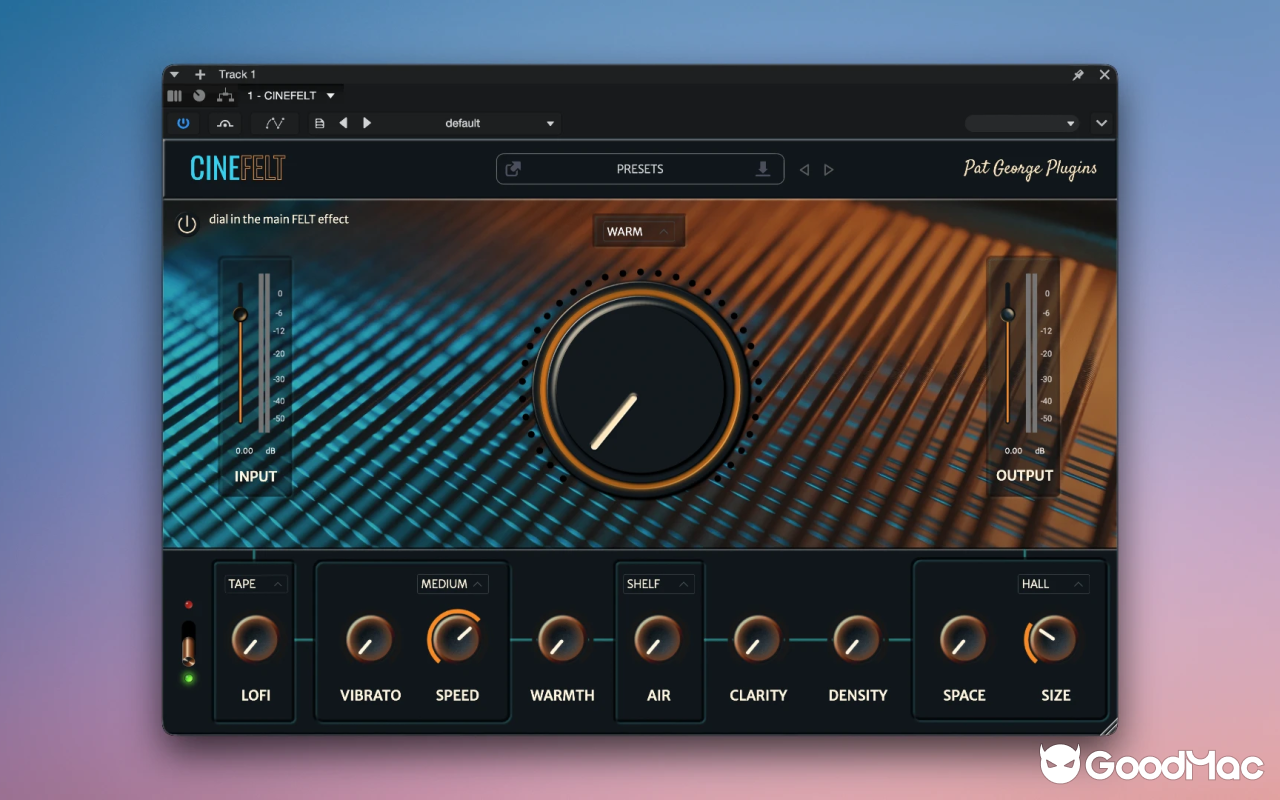Click the OUTPUT 0.00 dB value

1013,451
